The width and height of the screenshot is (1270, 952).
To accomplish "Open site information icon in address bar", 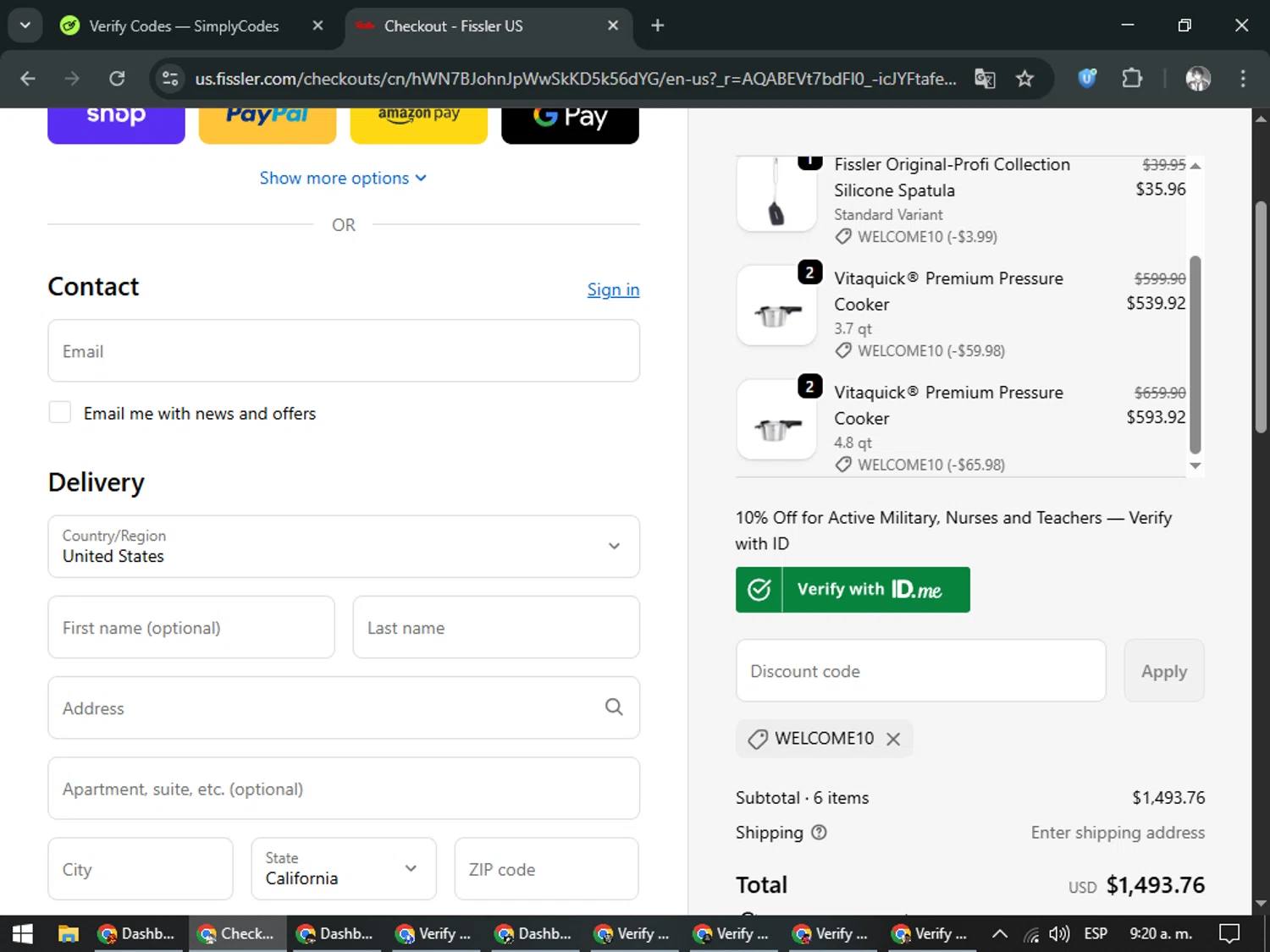I will click(x=170, y=79).
